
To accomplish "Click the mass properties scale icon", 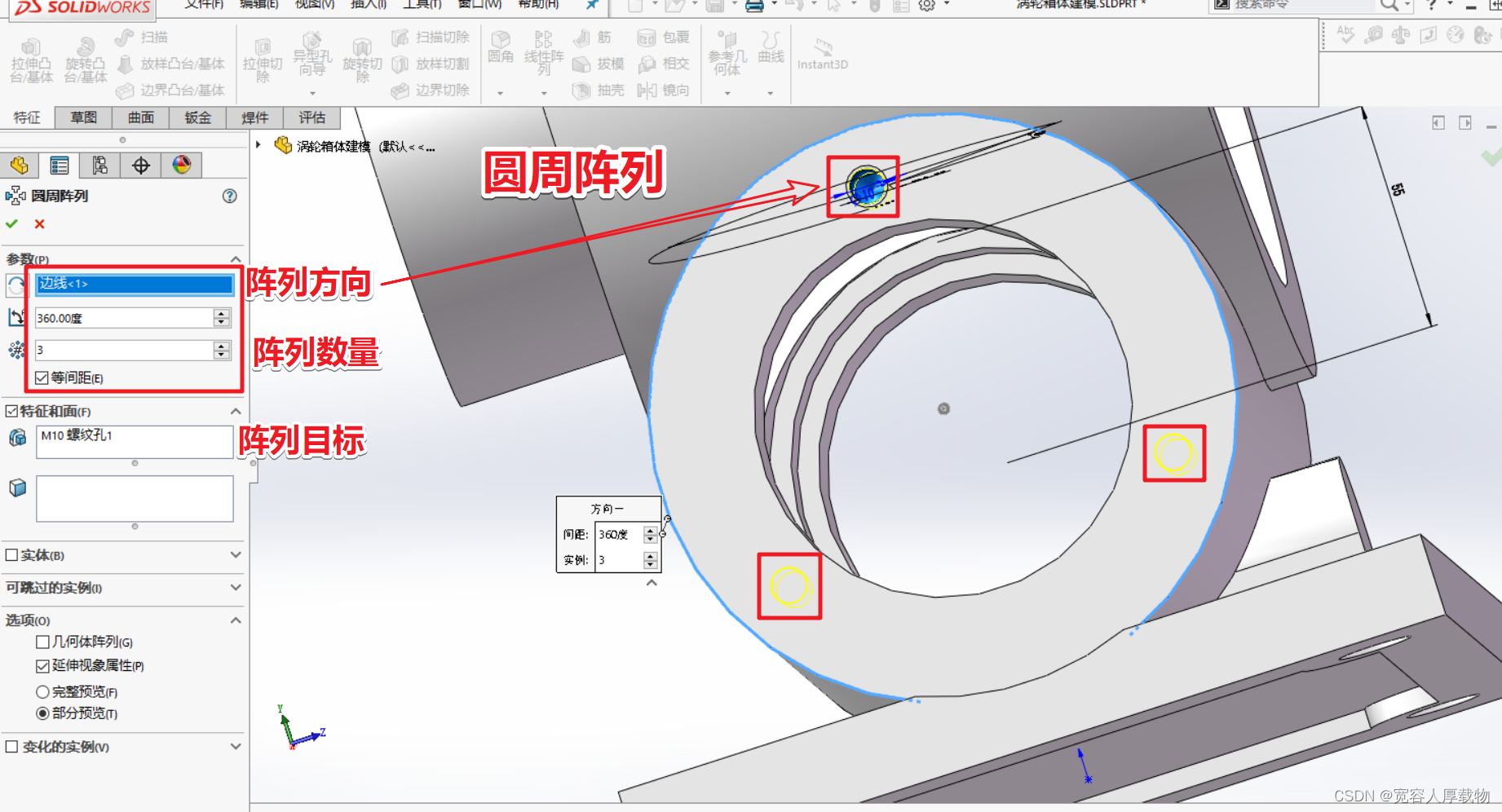I will [x=1401, y=35].
